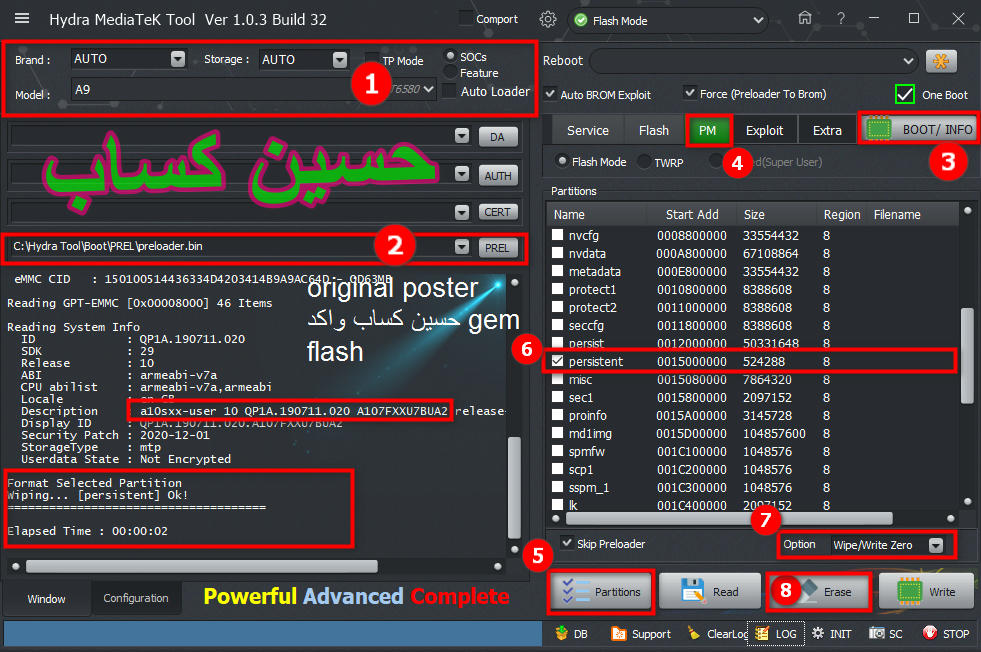Clear the log with ClearLog

pos(717,634)
